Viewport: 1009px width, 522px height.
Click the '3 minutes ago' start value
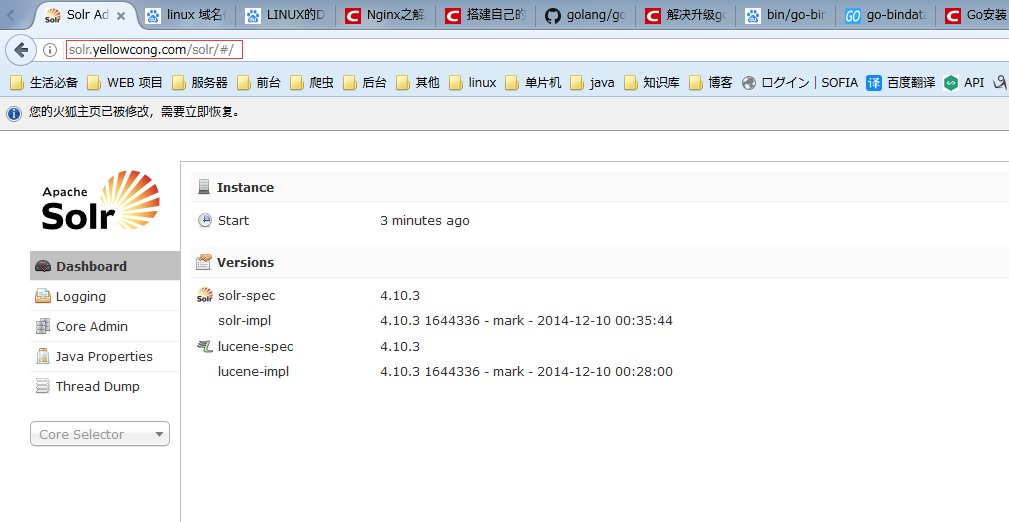click(x=425, y=220)
